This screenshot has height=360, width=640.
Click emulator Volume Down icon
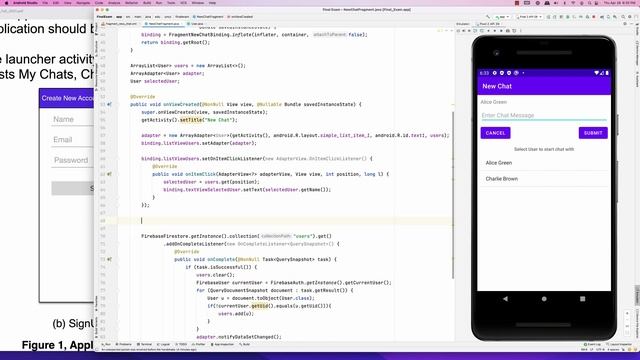pos(469,31)
